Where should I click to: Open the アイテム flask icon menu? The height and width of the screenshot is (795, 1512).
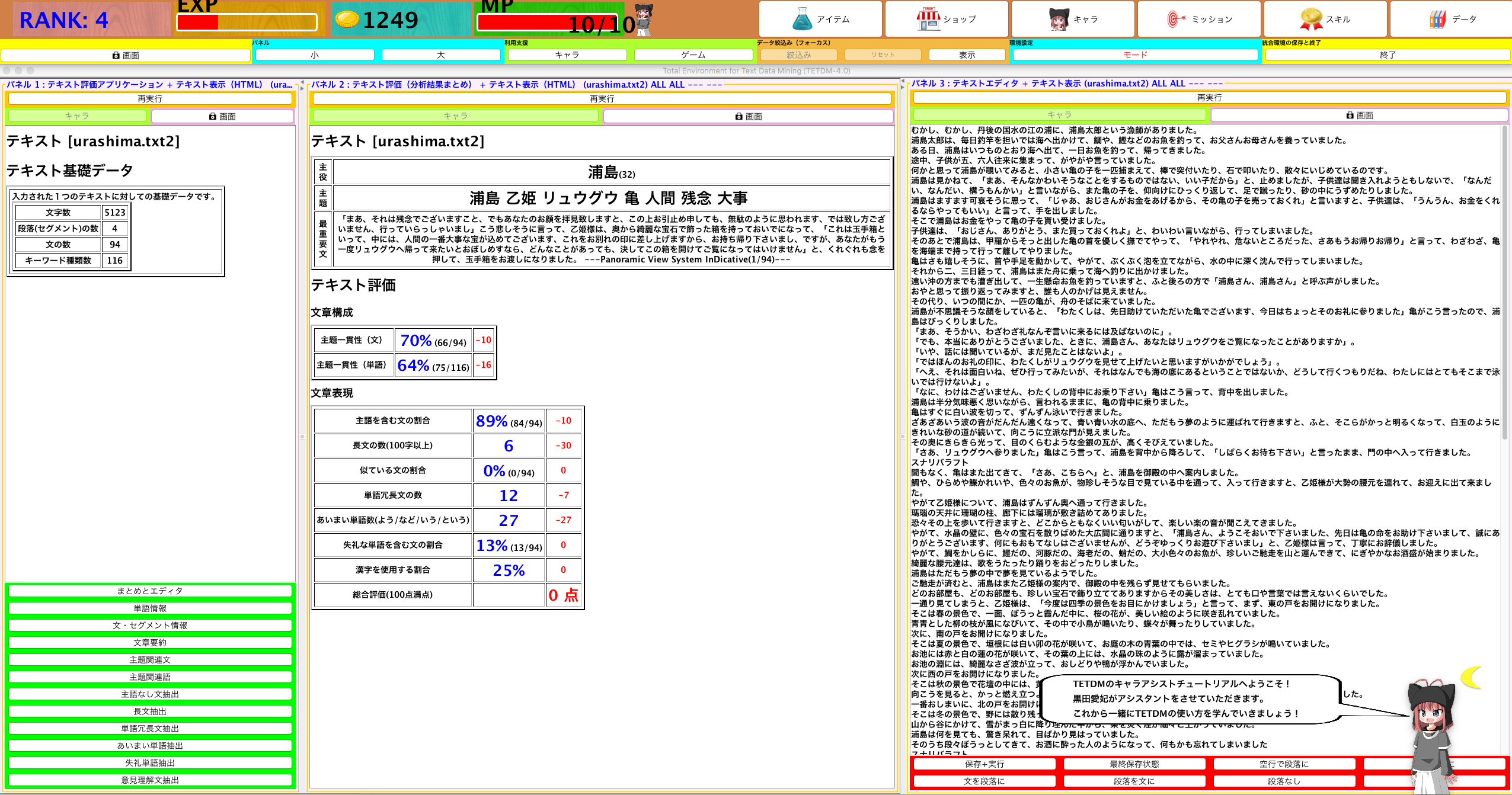point(802,19)
